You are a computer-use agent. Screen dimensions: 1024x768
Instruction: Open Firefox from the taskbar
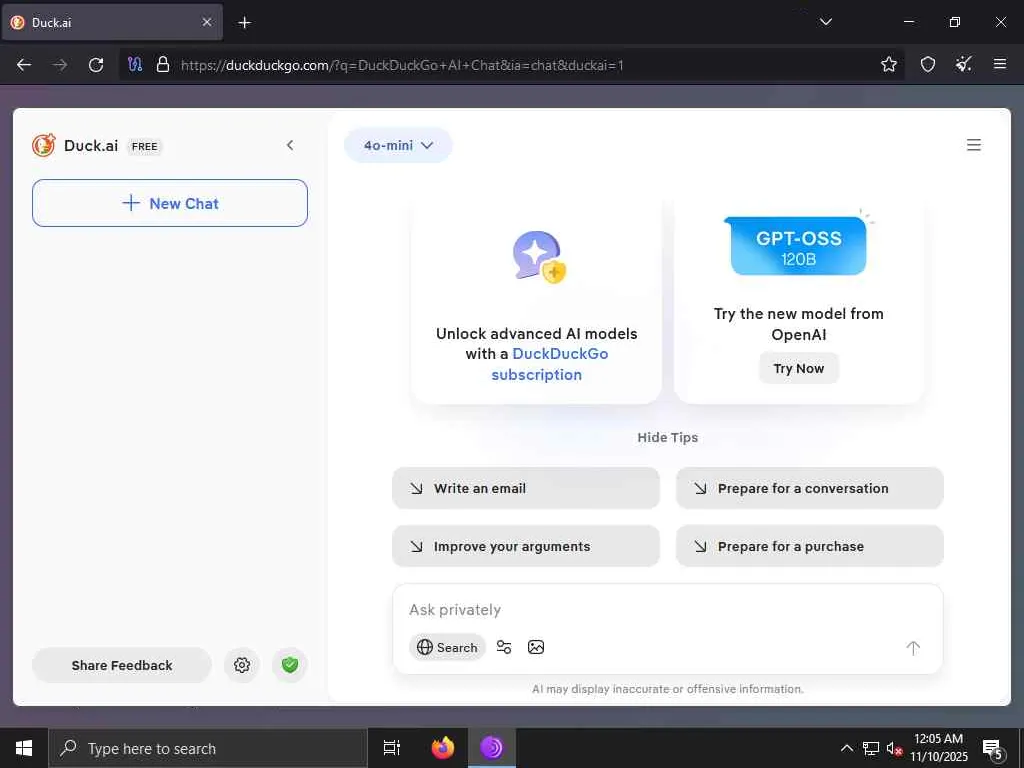(443, 748)
